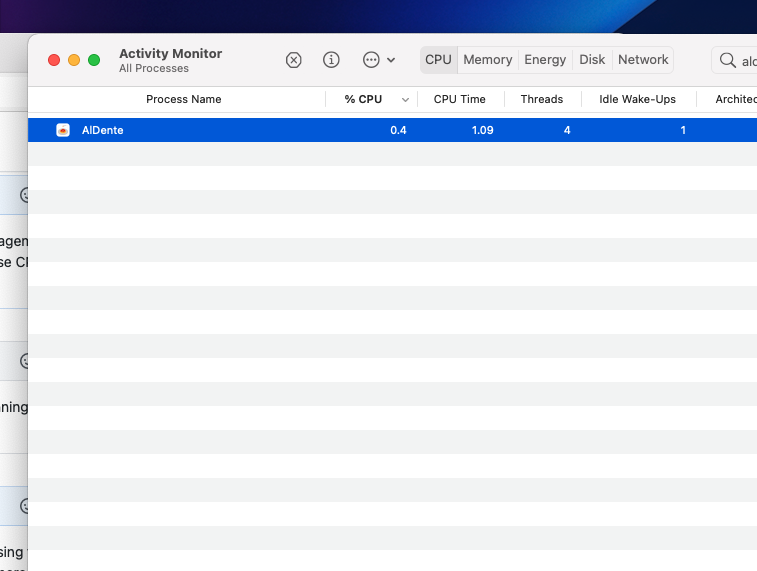
Task: Zoom Activity Monitor with green button
Action: coord(94,60)
